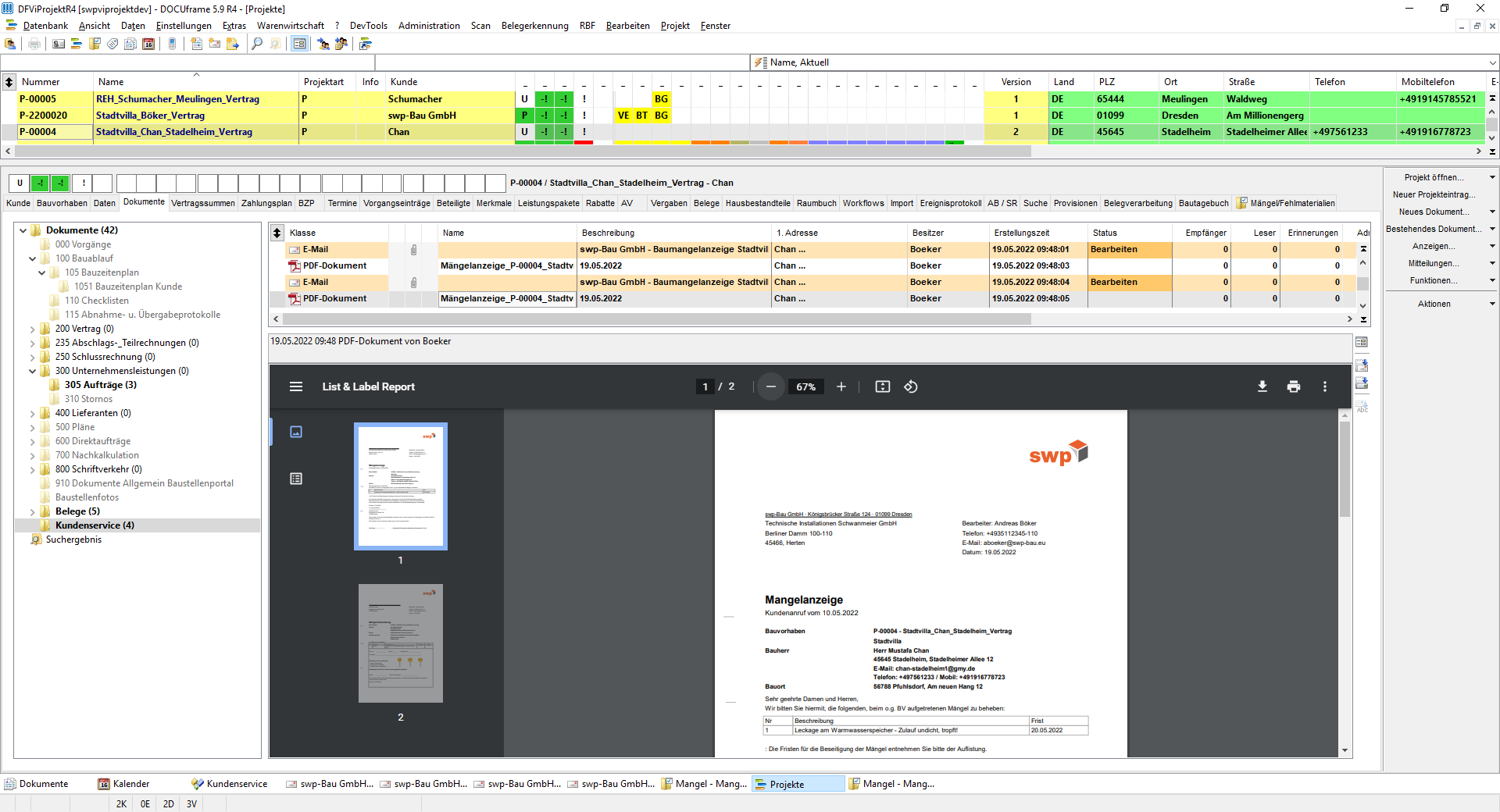Expand the 200 Vertrag folder
The height and width of the screenshot is (812, 1500).
tap(33, 329)
